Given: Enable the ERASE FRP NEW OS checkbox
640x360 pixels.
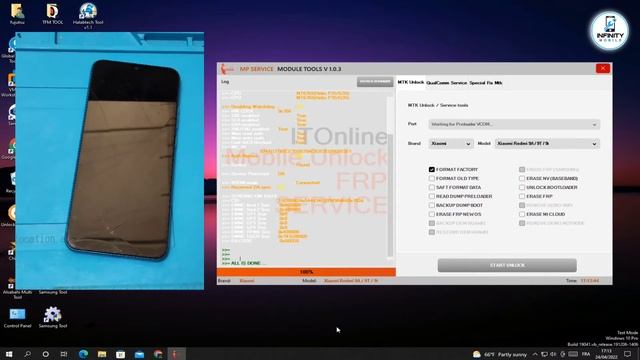Looking at the screenshot, I should coord(431,214).
